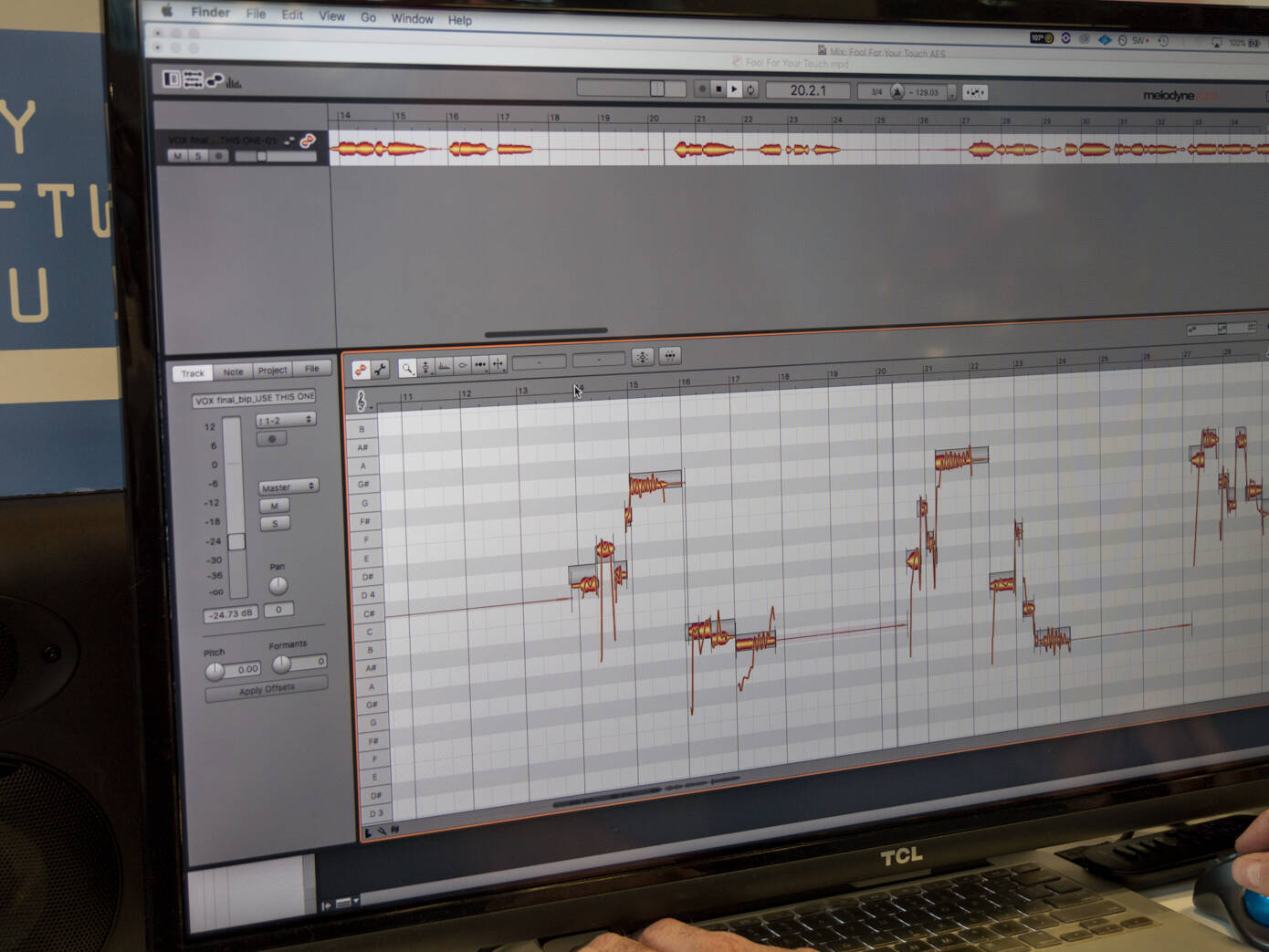Click the Pan knob
The height and width of the screenshot is (952, 1269).
click(x=278, y=585)
